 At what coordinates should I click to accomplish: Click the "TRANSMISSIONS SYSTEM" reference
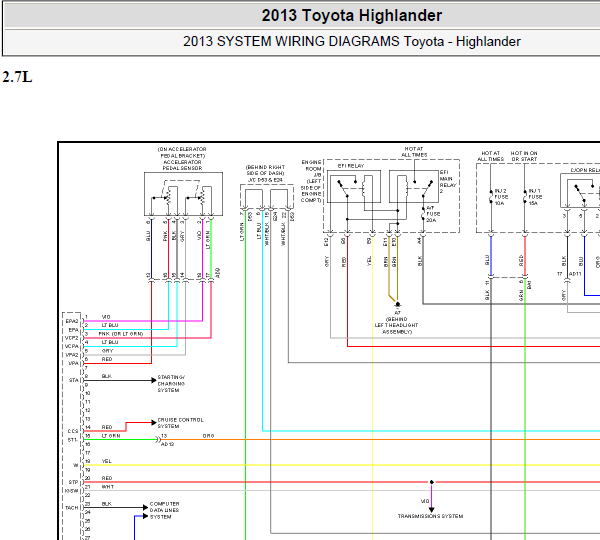(x=430, y=516)
